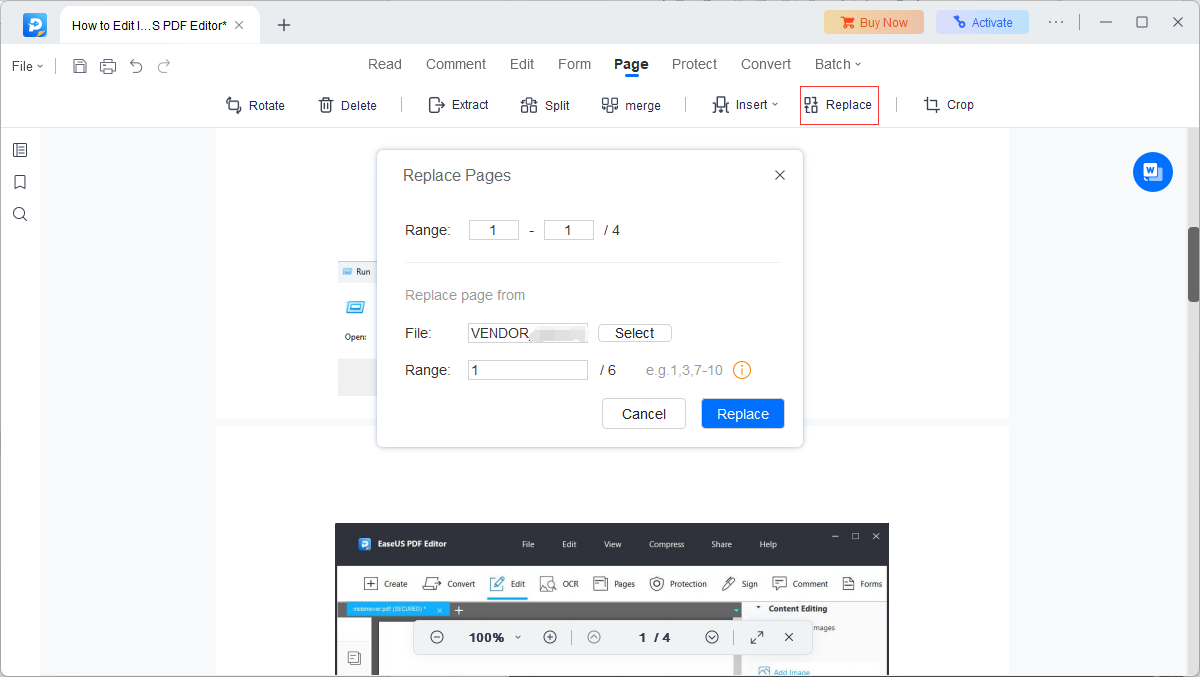This screenshot has height=677, width=1200.
Task: Zoom in with the plus icon
Action: click(550, 637)
